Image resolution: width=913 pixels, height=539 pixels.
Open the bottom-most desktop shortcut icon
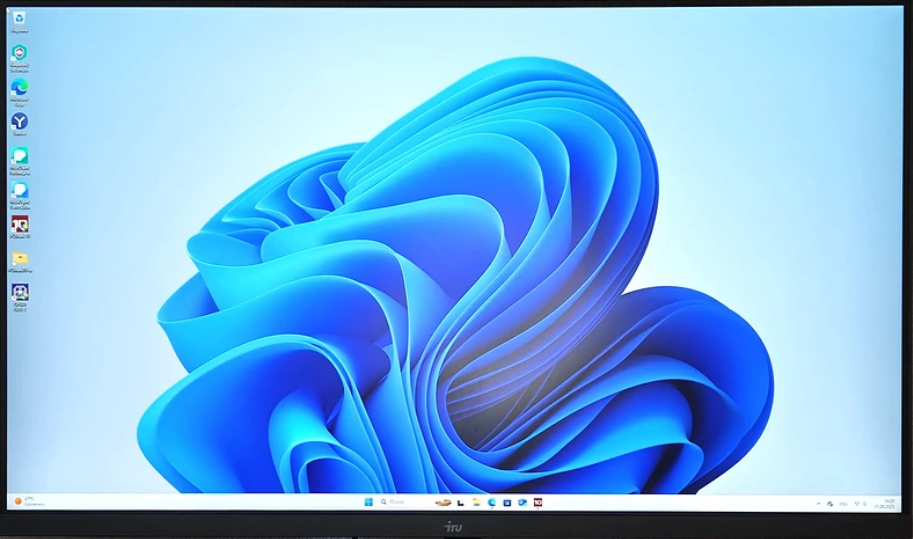[19, 293]
